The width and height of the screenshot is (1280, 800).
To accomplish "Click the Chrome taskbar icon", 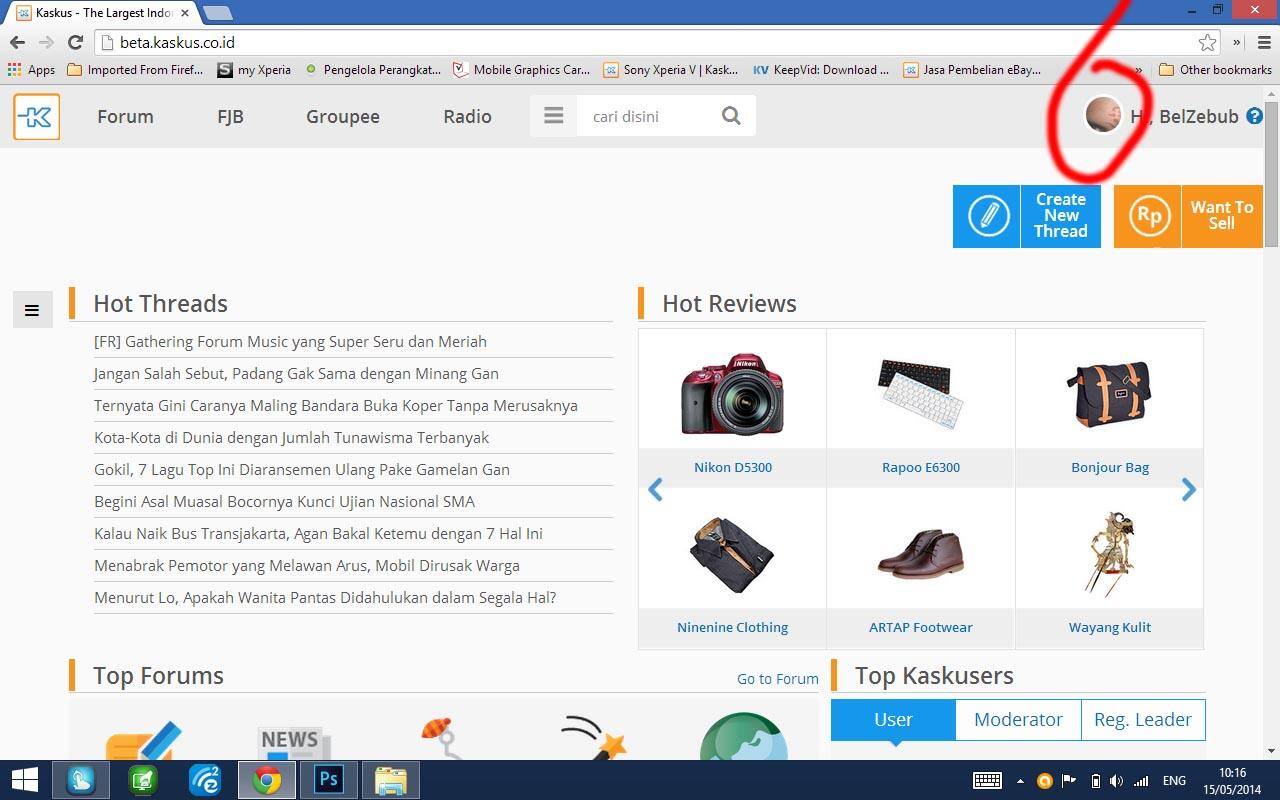I will 267,780.
